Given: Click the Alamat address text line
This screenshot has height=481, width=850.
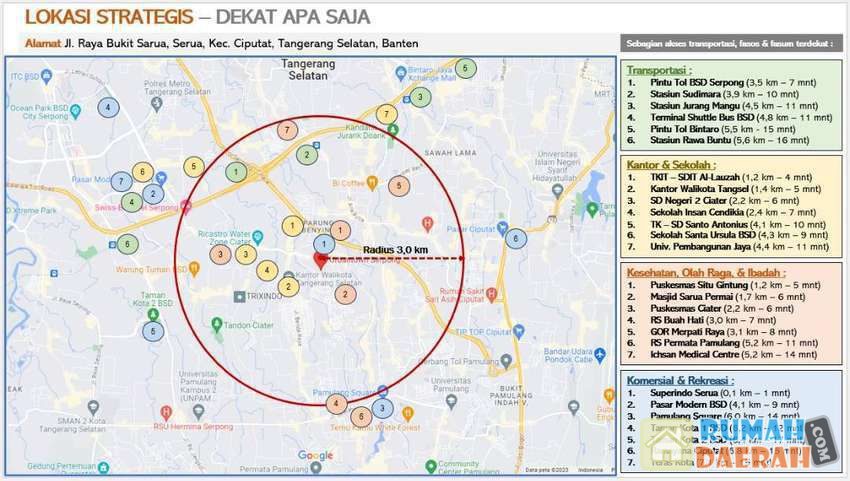Looking at the screenshot, I should coord(220,43).
